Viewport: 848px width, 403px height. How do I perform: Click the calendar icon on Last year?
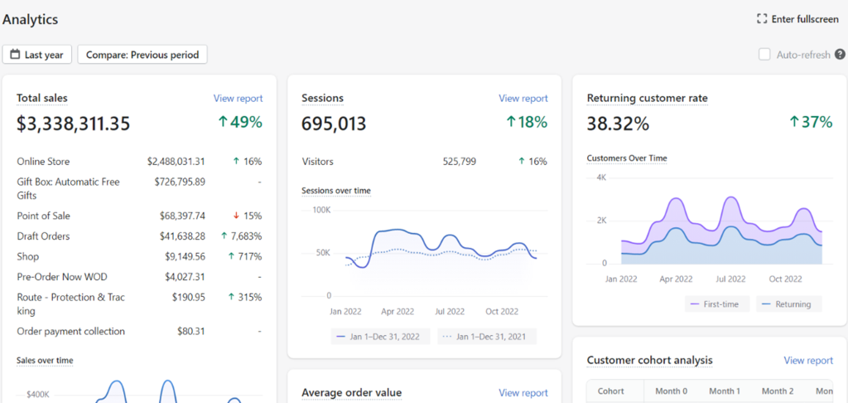pyautogui.click(x=16, y=55)
